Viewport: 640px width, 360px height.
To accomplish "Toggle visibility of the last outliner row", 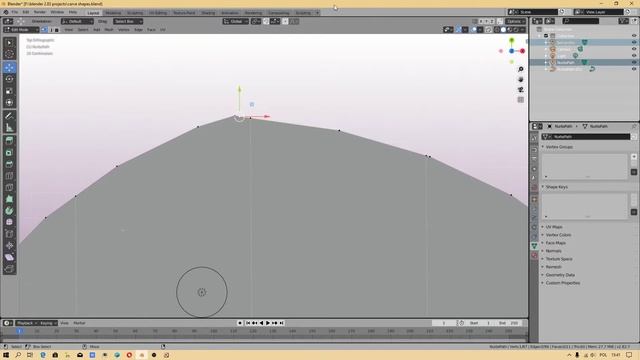I will (634, 69).
